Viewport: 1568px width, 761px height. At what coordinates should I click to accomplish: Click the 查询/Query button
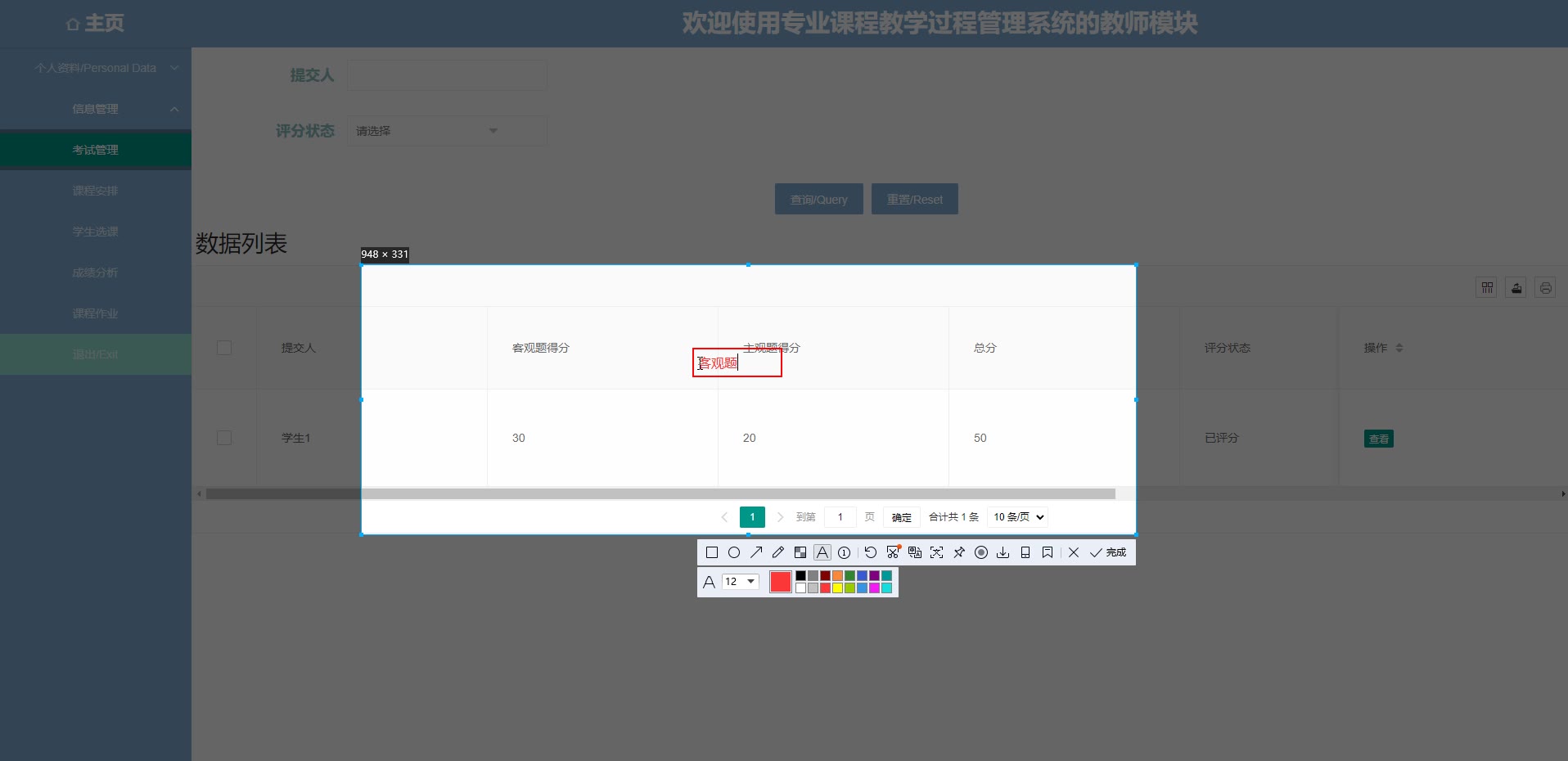point(819,199)
